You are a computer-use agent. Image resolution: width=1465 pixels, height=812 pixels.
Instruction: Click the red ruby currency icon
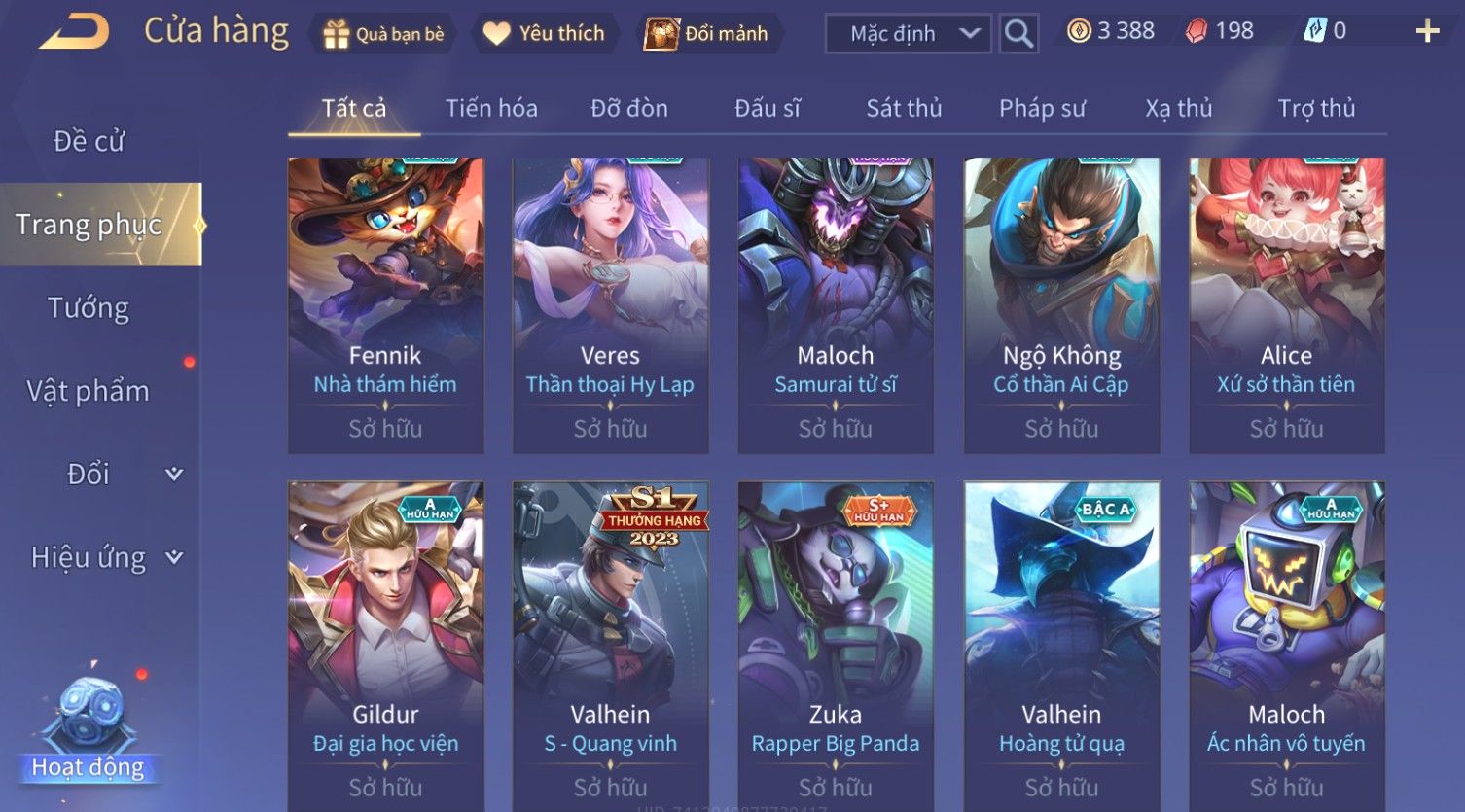pos(1196,31)
